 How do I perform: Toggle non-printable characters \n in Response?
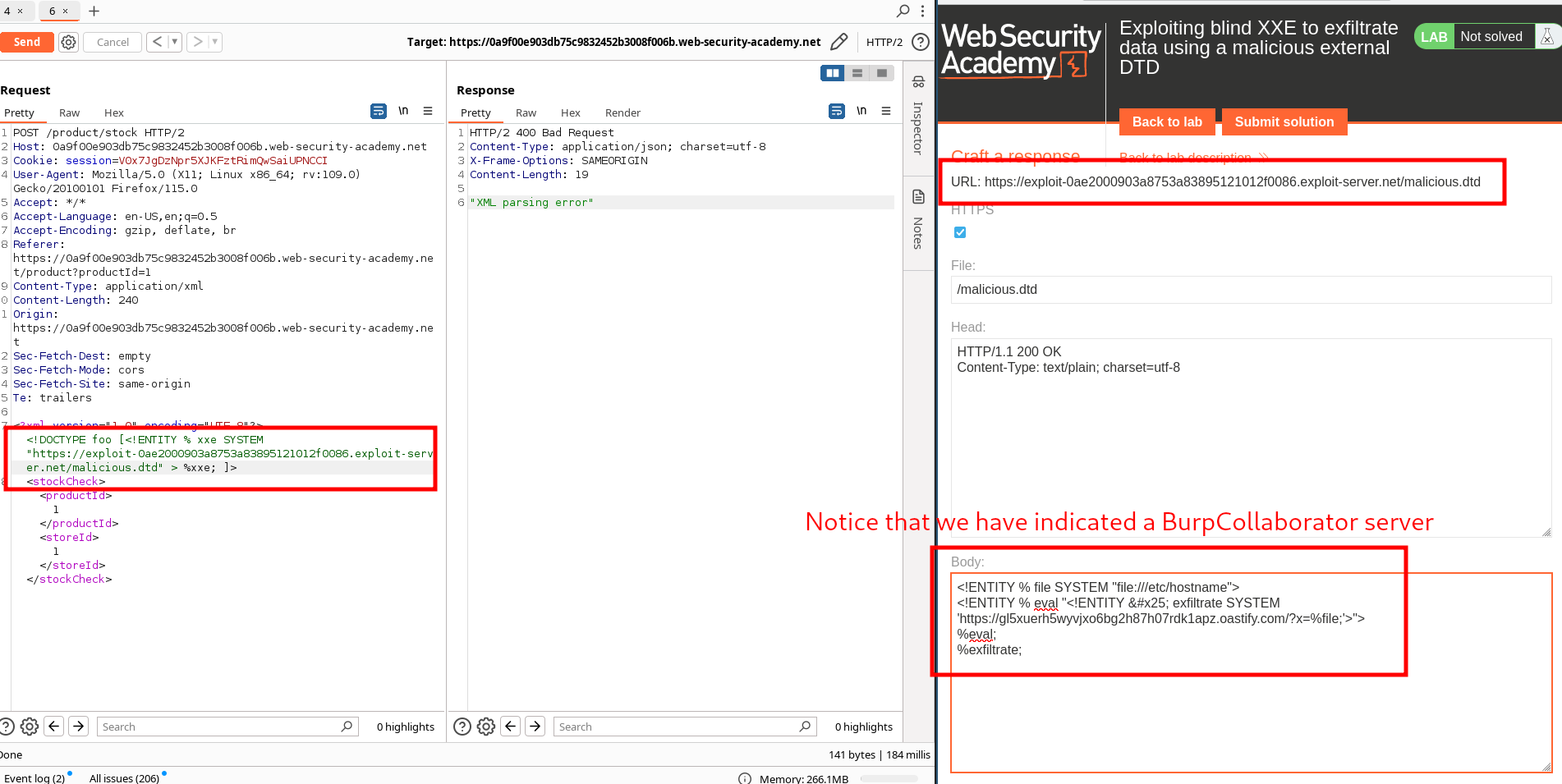point(861,111)
